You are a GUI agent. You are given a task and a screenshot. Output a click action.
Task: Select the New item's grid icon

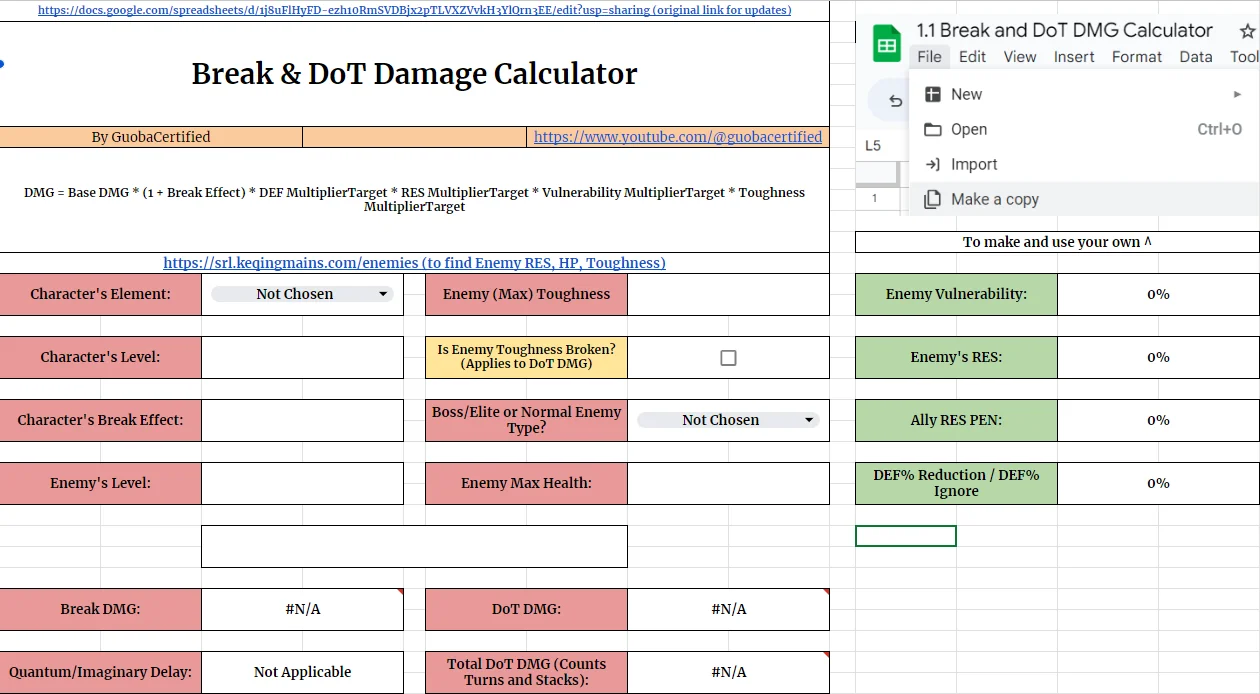[x=932, y=93]
